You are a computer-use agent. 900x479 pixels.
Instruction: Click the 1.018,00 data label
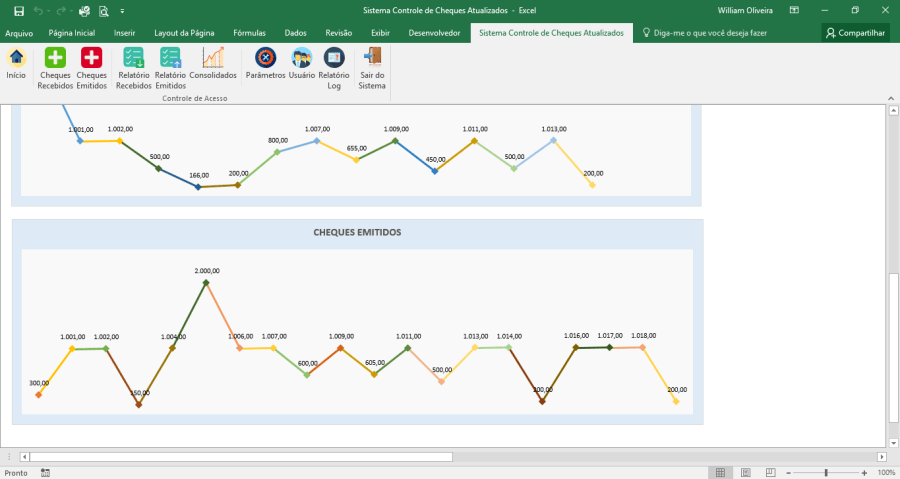(643, 336)
